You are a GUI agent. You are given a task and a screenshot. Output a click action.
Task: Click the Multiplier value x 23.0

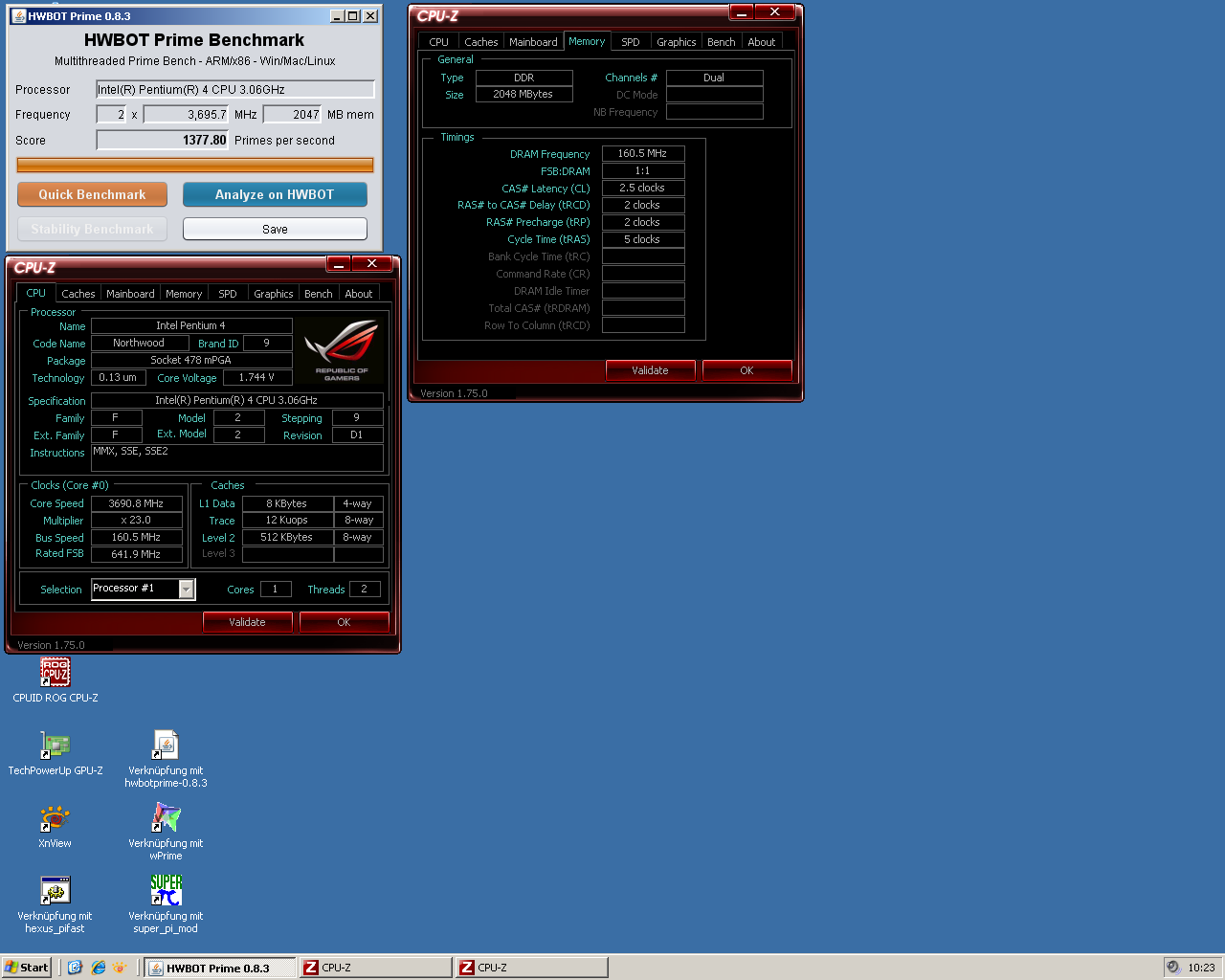(137, 521)
